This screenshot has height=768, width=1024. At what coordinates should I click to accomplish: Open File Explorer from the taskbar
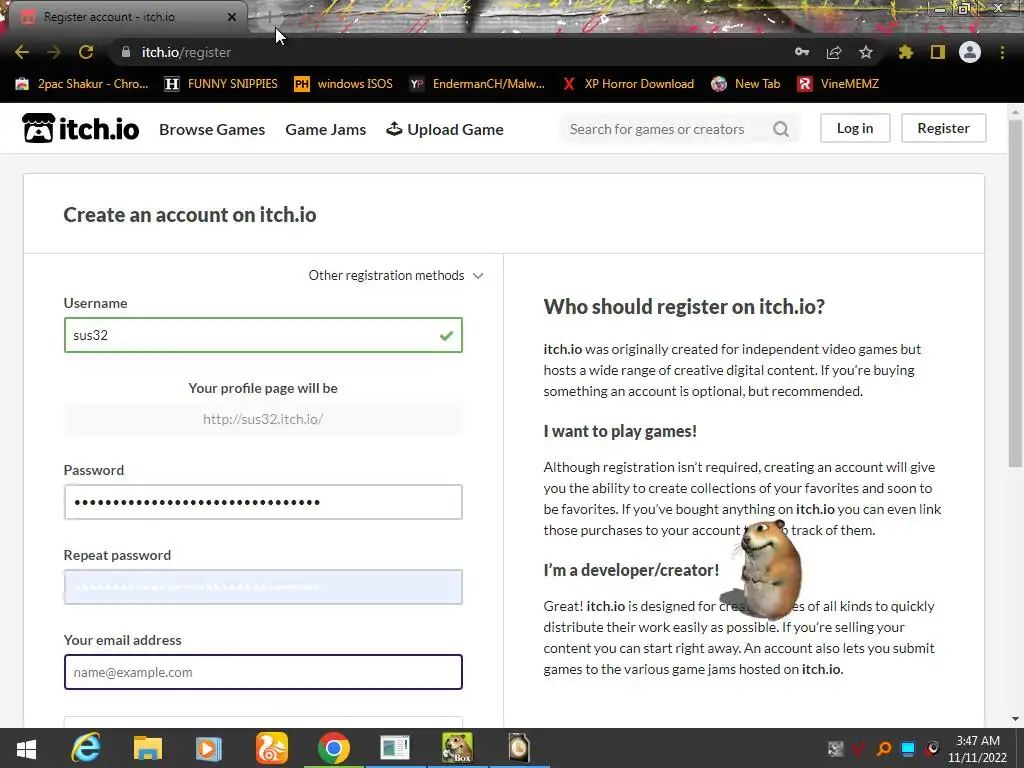pyautogui.click(x=148, y=748)
